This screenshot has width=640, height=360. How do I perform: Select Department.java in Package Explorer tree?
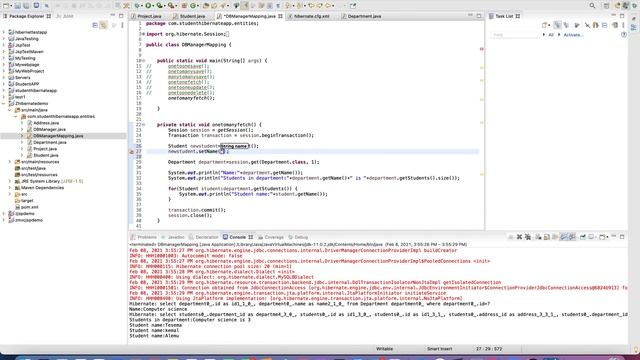(x=49, y=142)
